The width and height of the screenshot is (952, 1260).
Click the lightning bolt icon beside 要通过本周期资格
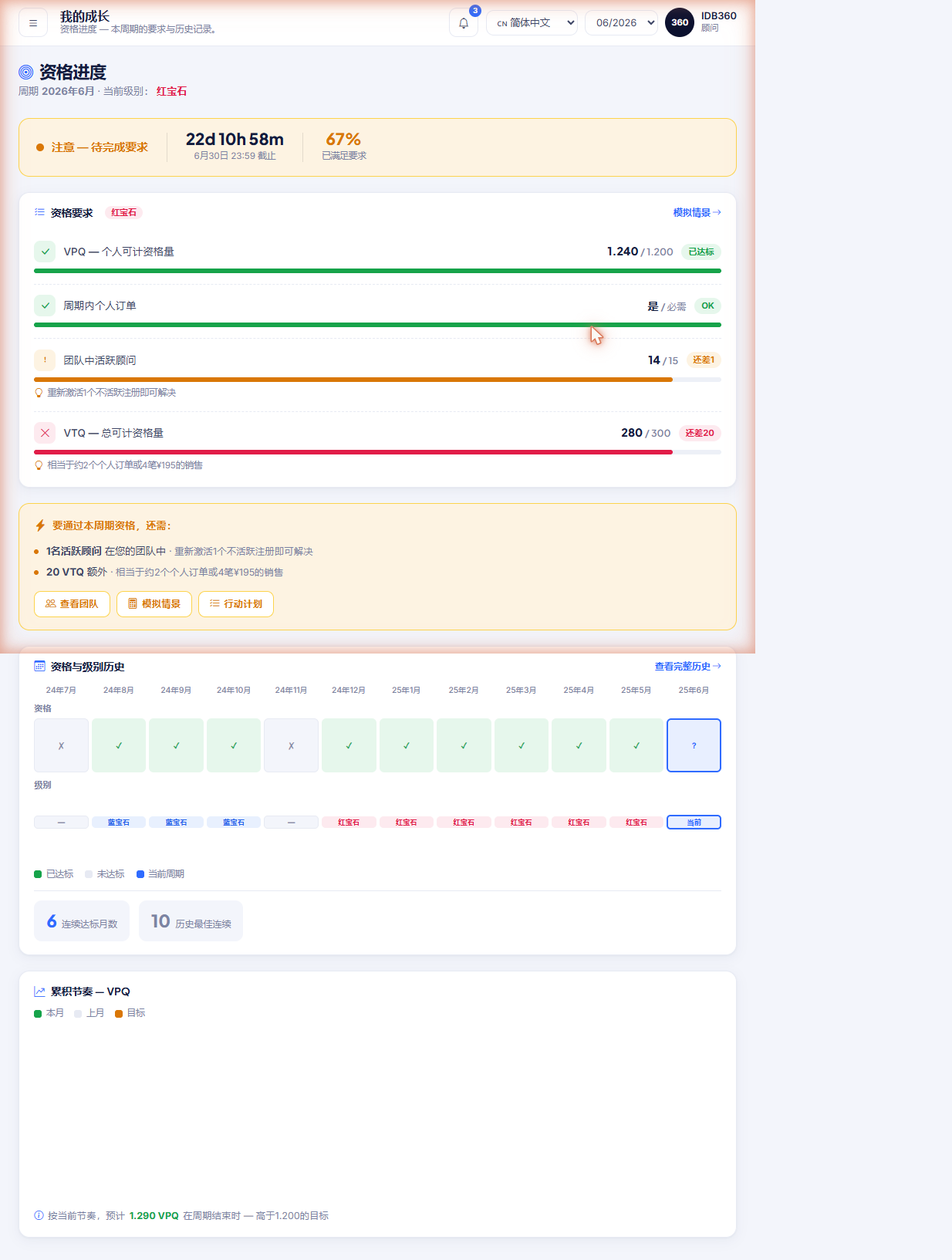[x=40, y=525]
